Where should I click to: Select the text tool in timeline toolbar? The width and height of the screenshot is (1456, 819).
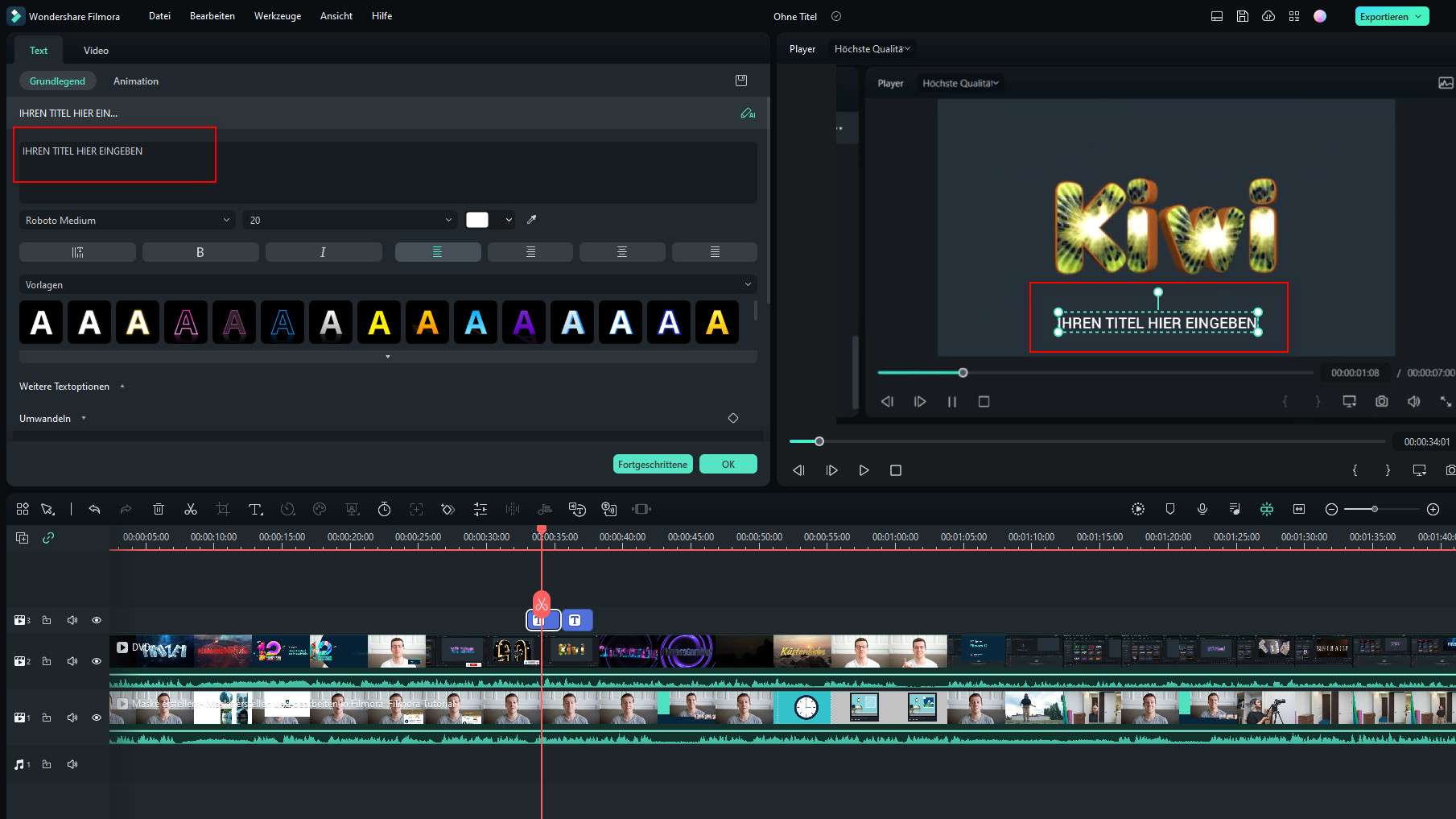[x=256, y=509]
